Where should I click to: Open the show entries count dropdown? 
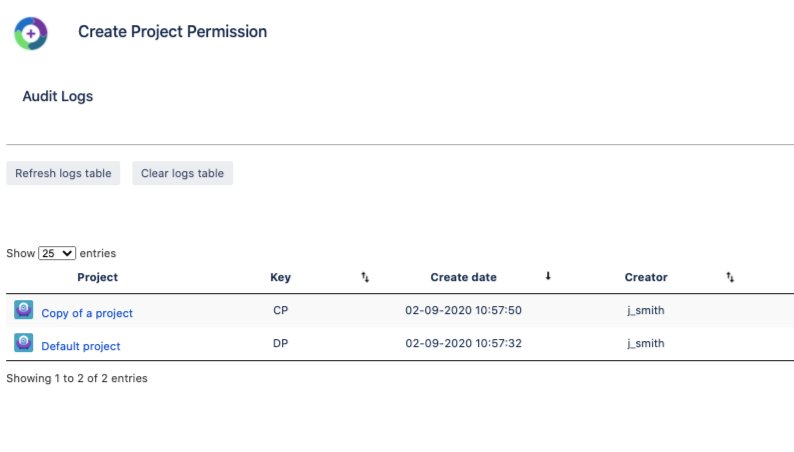57,254
